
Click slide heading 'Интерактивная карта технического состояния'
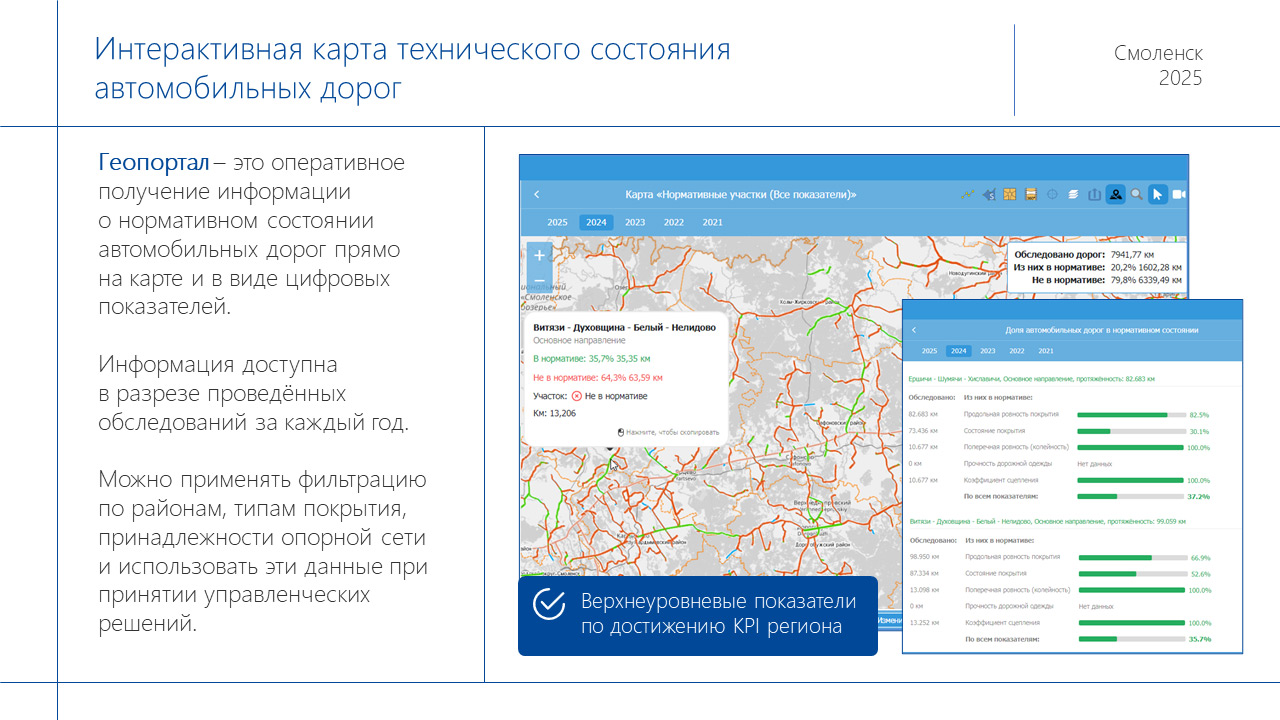point(412,49)
